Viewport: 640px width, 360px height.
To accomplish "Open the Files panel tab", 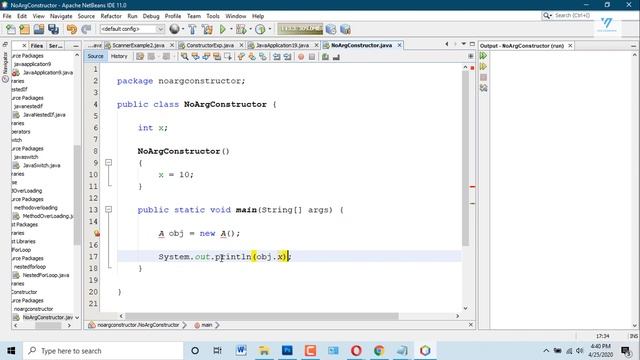I will [37, 46].
